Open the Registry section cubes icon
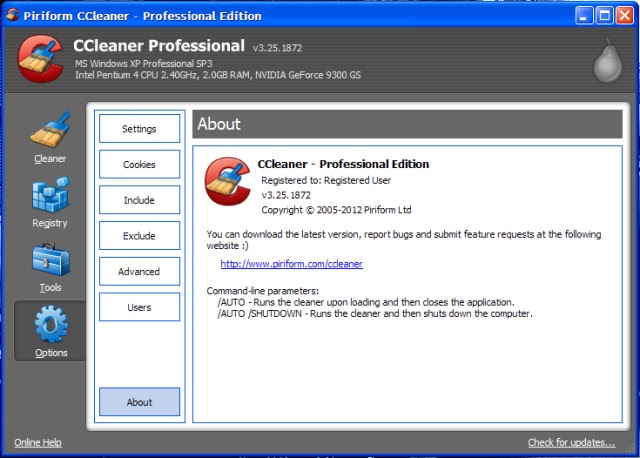The width and height of the screenshot is (640, 458). point(50,194)
